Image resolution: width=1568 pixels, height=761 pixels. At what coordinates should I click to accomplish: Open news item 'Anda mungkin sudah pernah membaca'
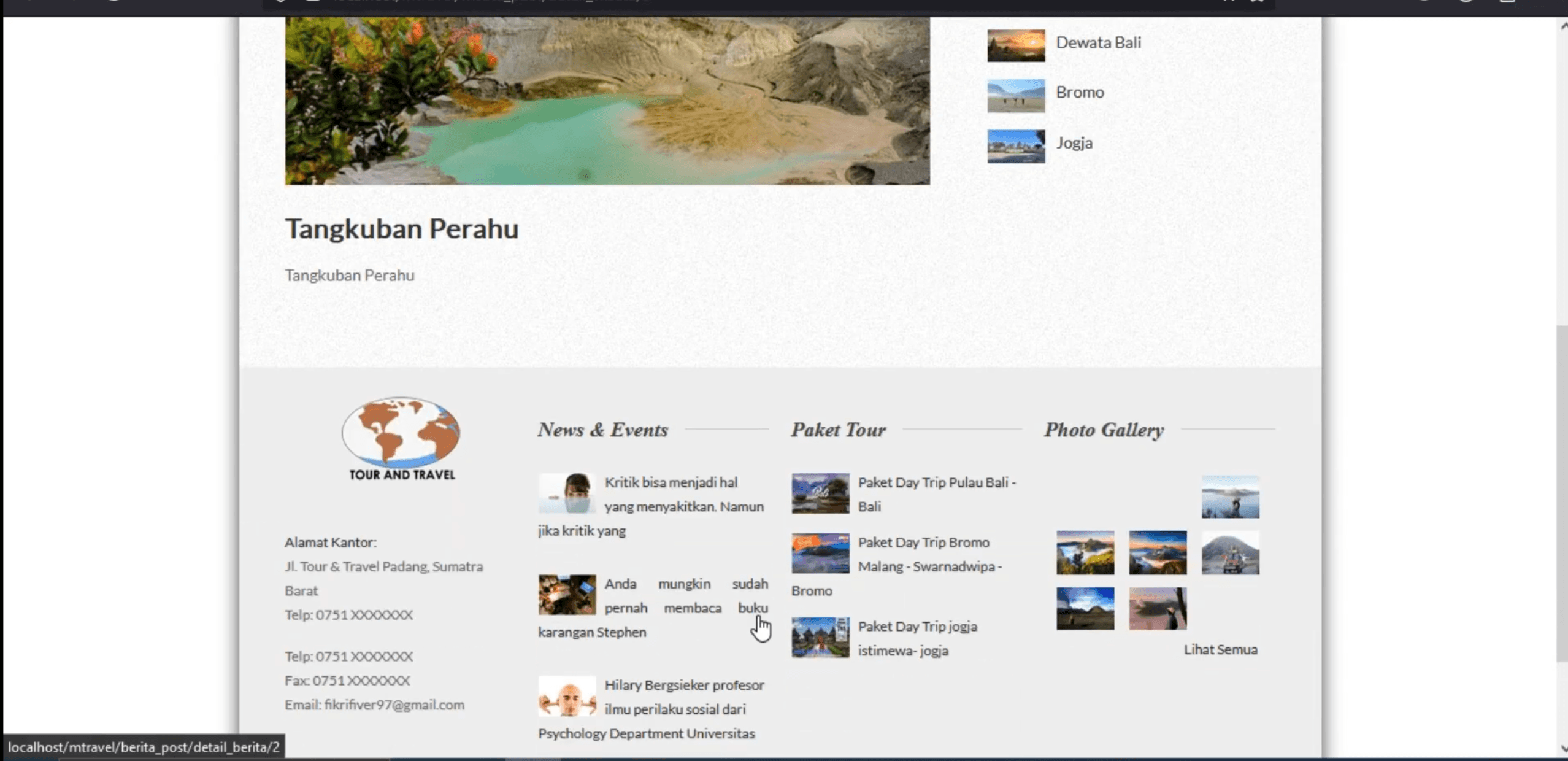click(x=653, y=608)
